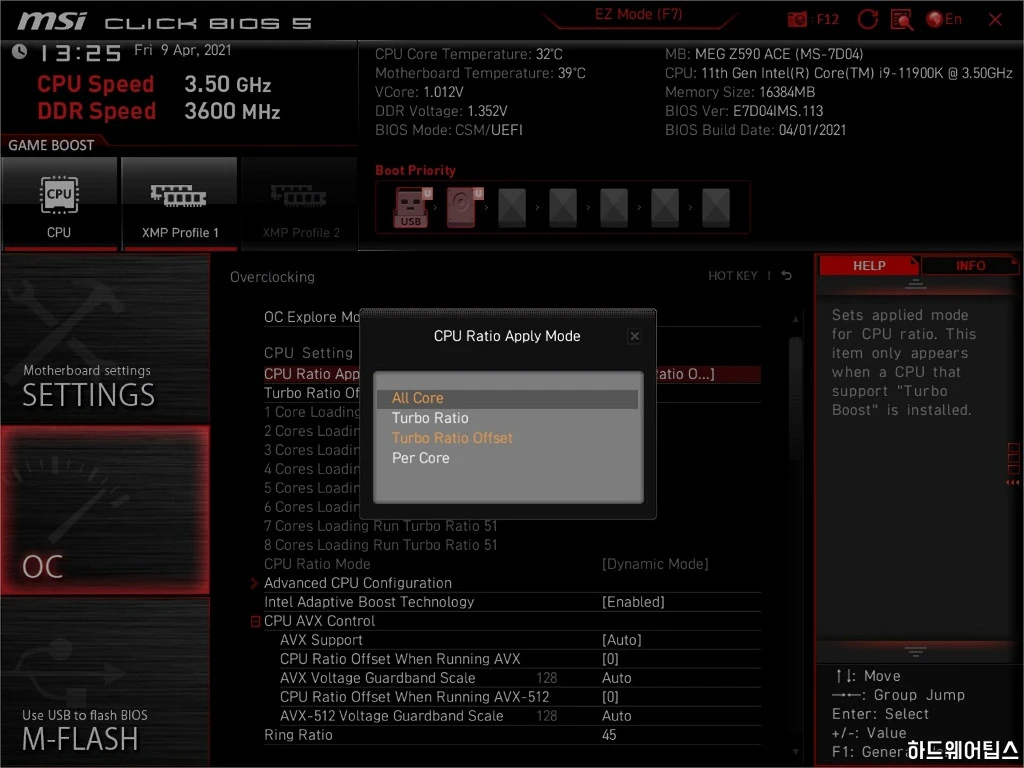Enable XMP Profile 1
The height and width of the screenshot is (768, 1024).
point(180,203)
